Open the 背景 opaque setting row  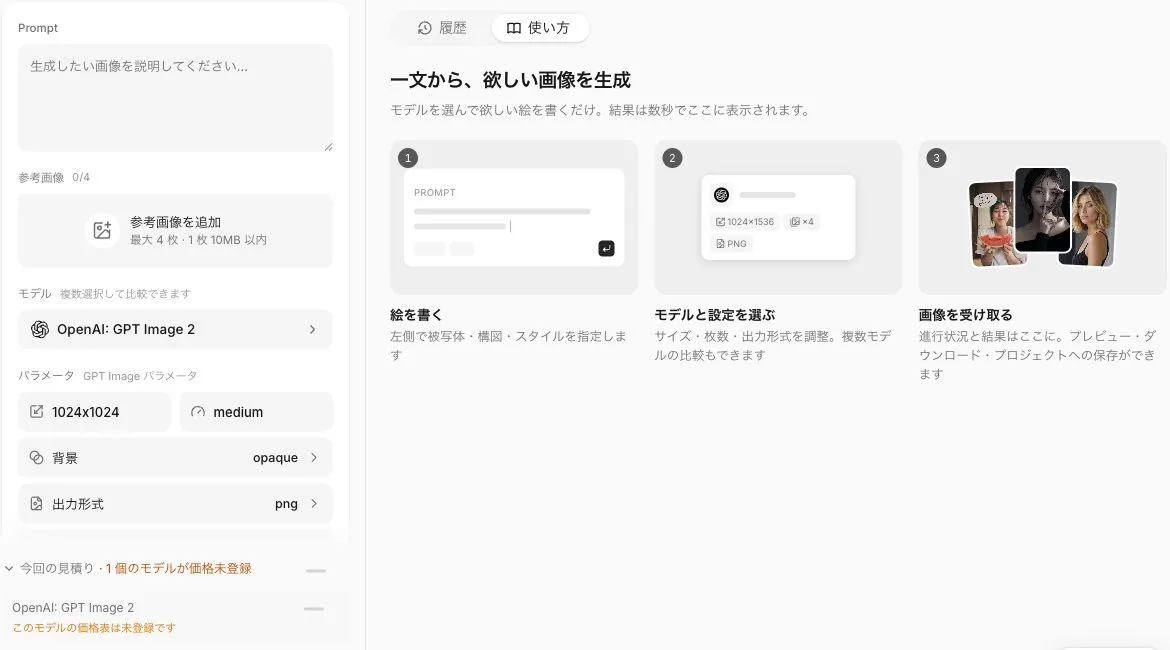[175, 457]
